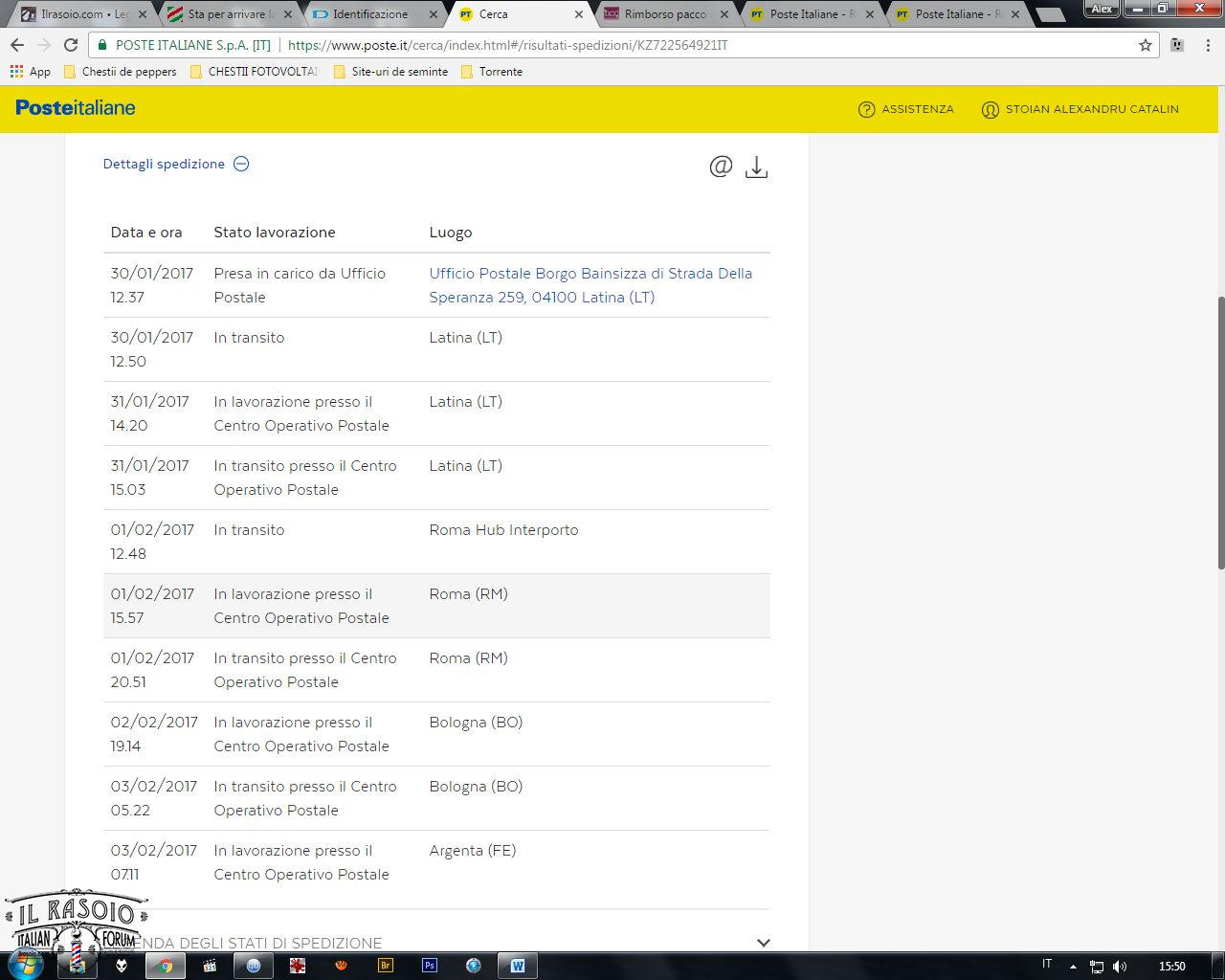
Task: Switch to the Sta per arrivare tab
Action: coord(230,14)
